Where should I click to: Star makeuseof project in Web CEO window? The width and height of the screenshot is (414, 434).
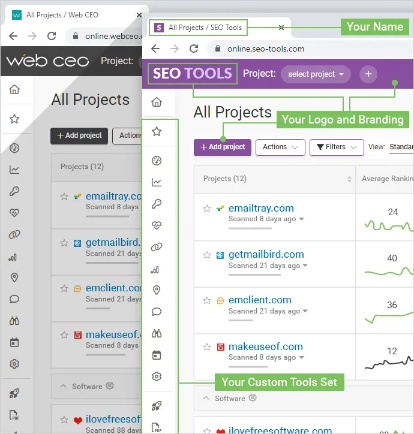coord(64,335)
